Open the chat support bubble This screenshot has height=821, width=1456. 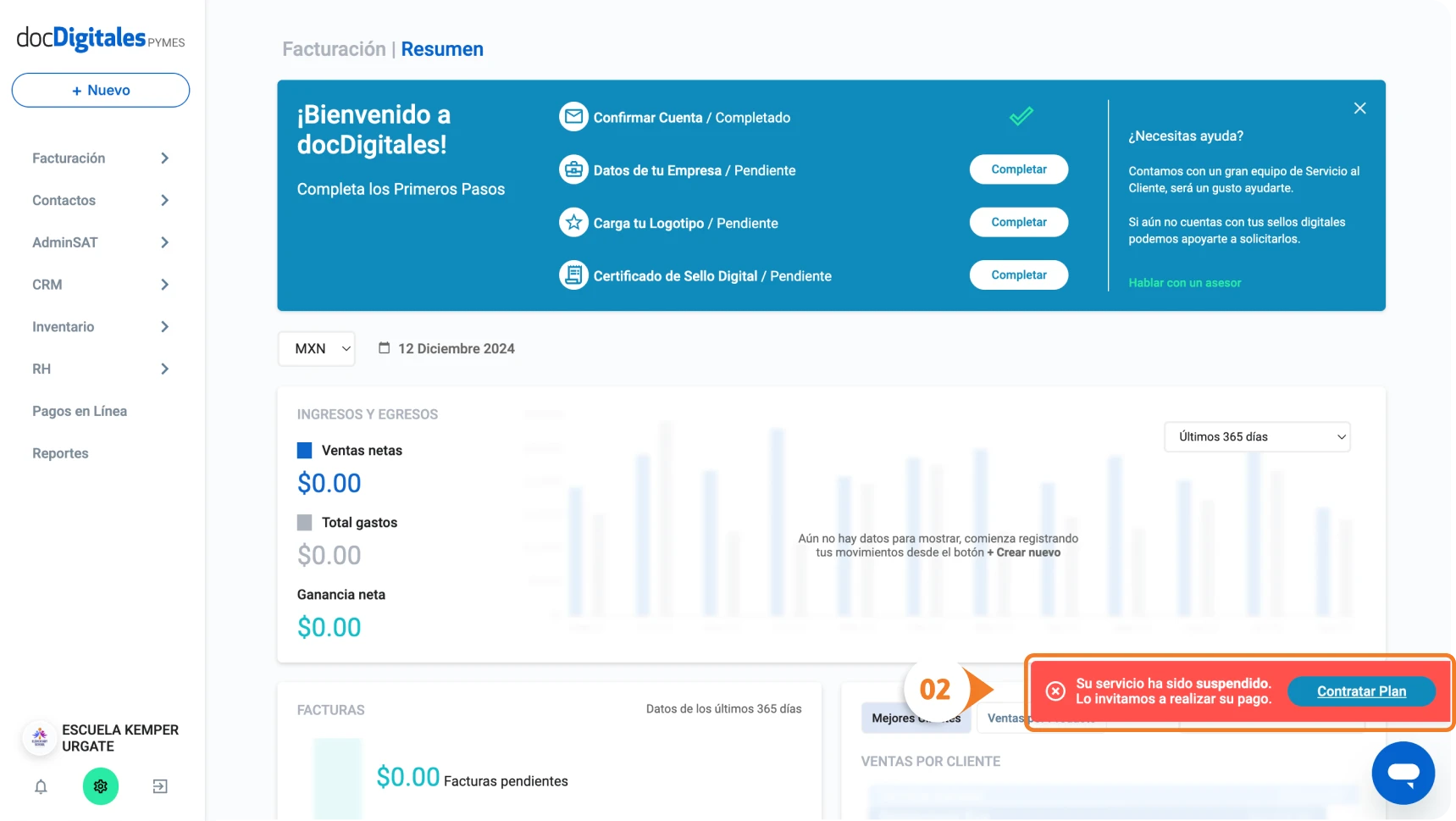(x=1403, y=773)
